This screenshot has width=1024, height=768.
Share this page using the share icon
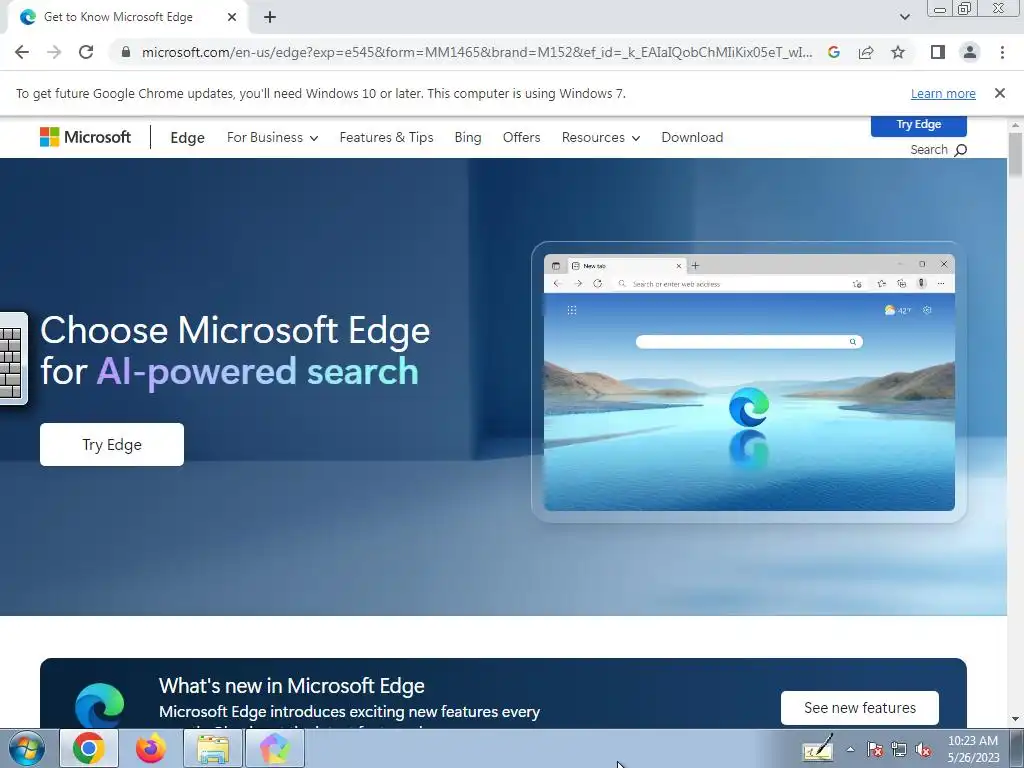point(866,52)
